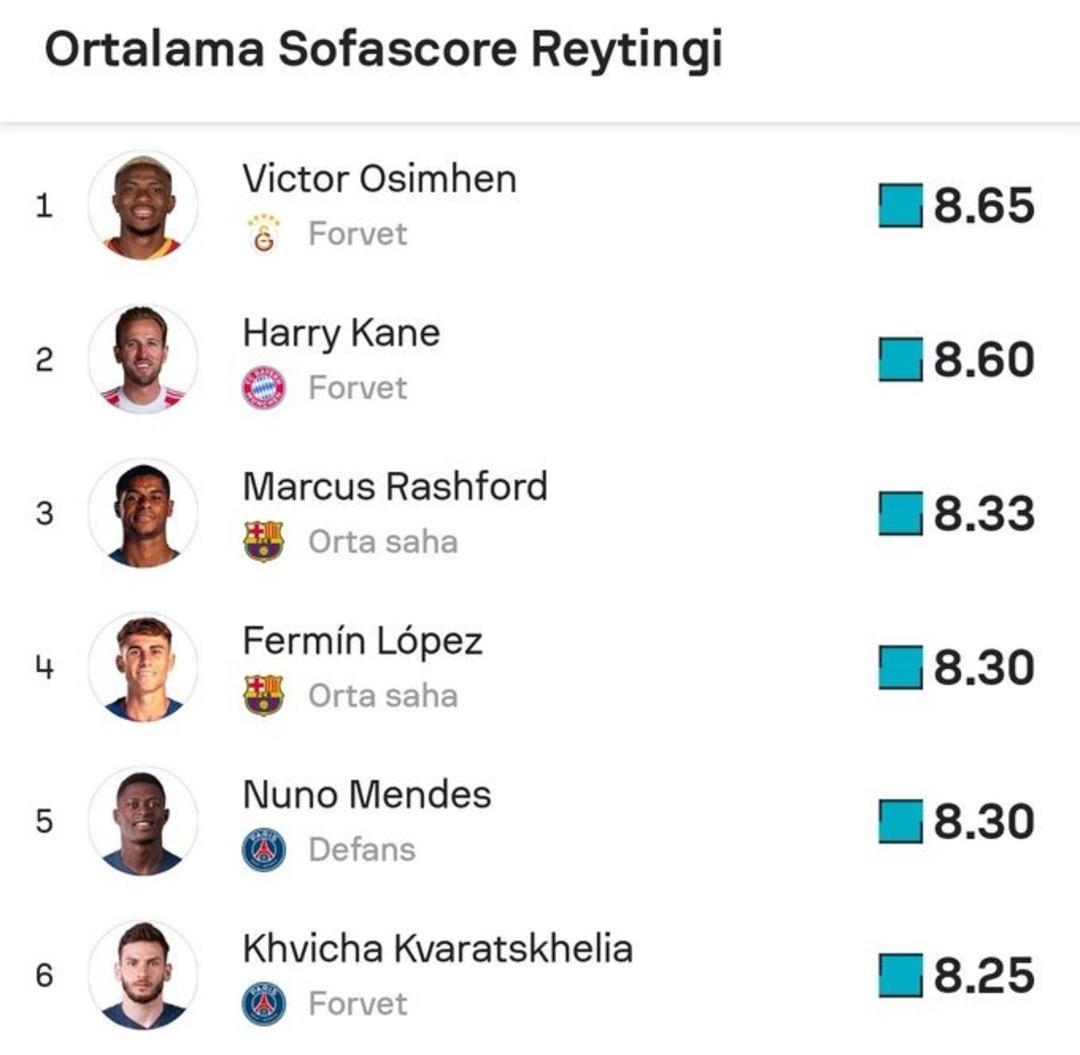
Task: Click the 8.33 rating value
Action: [984, 514]
